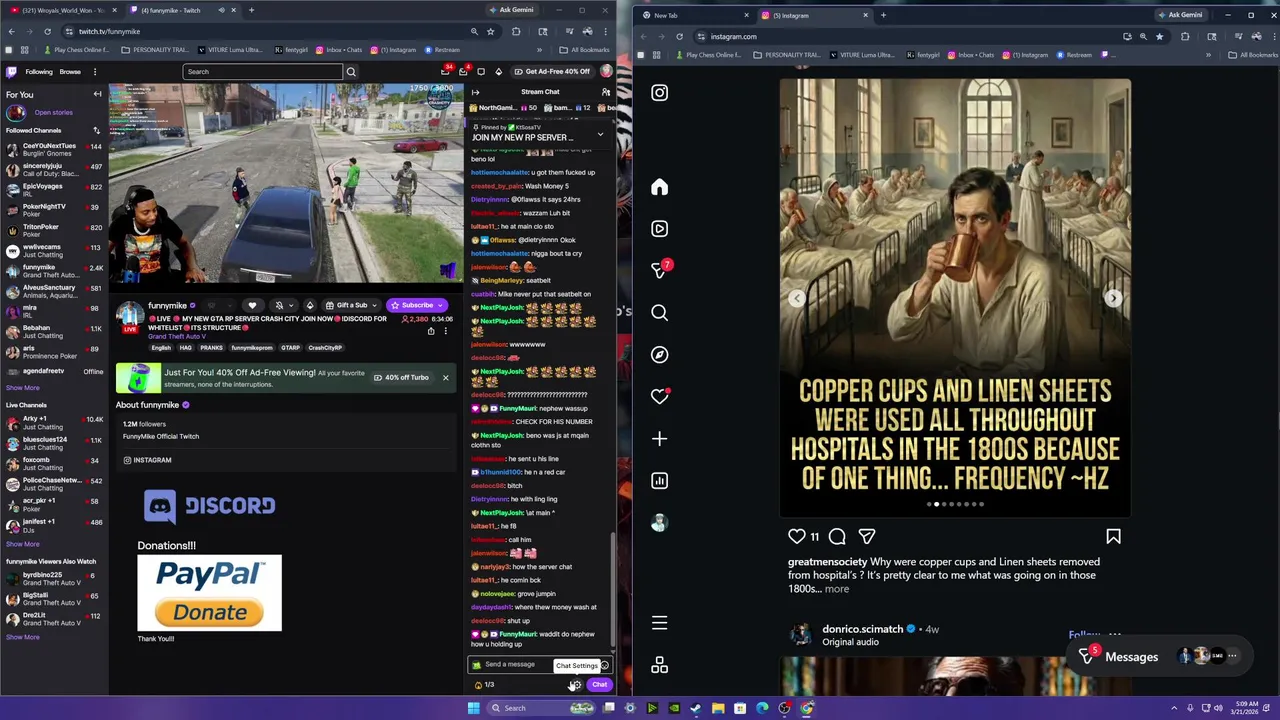The width and height of the screenshot is (1280, 720).
Task: Open Instagram 'Also from Meta' grid icon
Action: [659, 666]
